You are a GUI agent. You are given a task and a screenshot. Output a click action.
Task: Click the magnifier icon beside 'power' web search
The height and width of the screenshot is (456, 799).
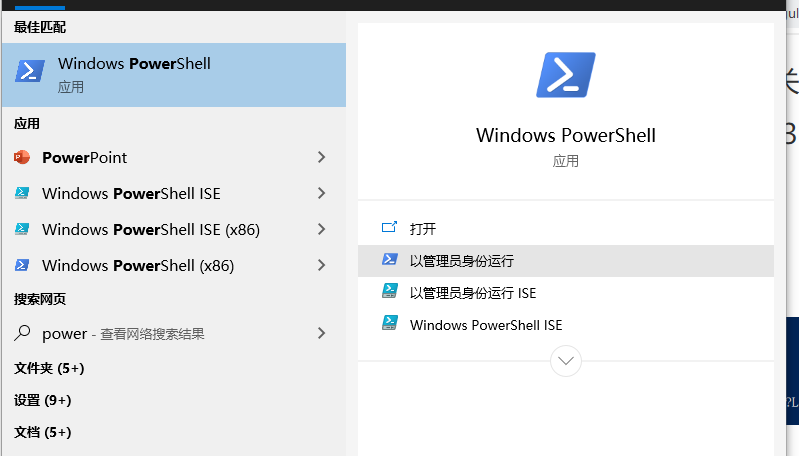22,333
